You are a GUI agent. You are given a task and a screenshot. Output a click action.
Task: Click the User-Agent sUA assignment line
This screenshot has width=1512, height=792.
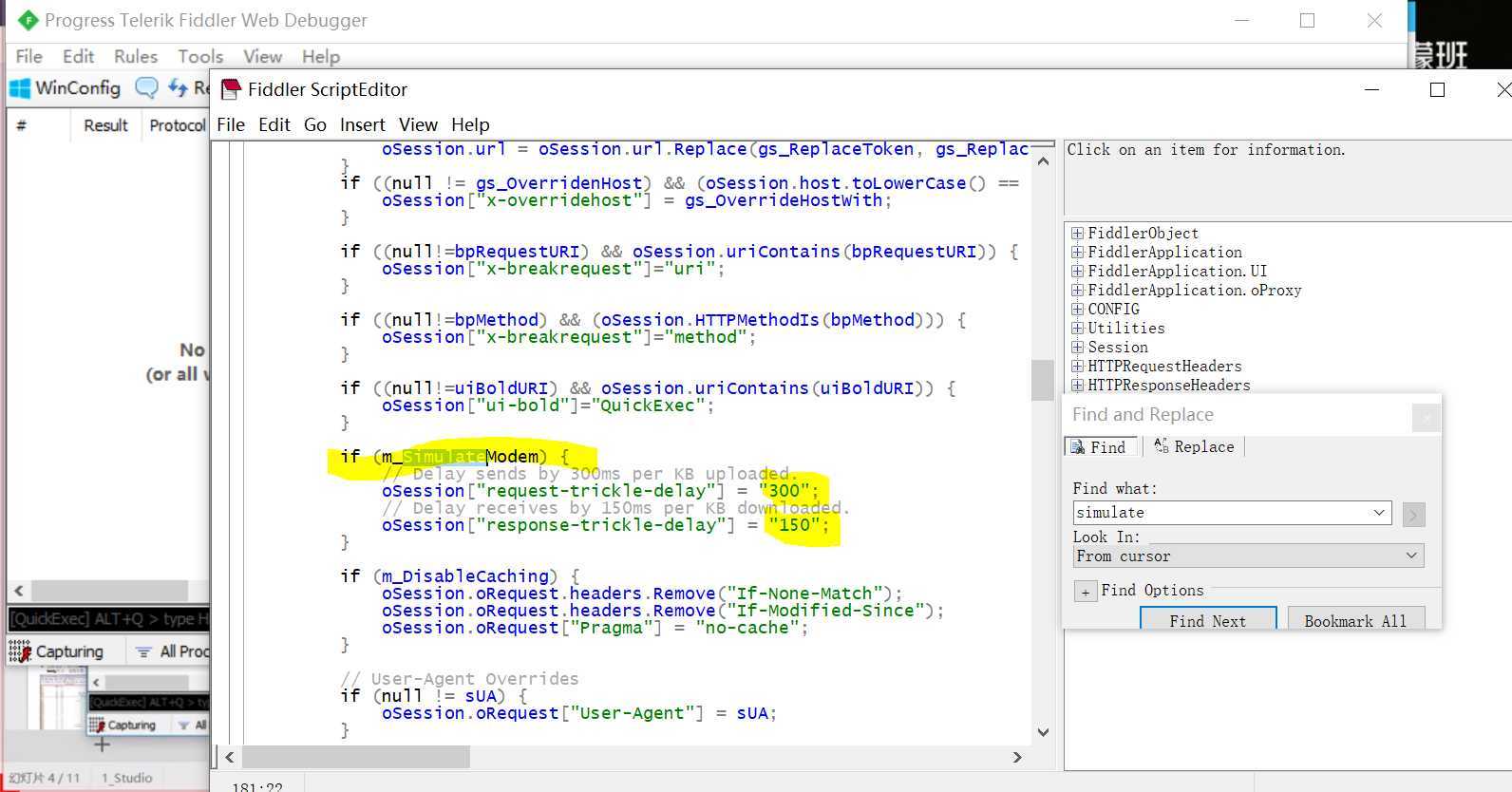coord(579,713)
